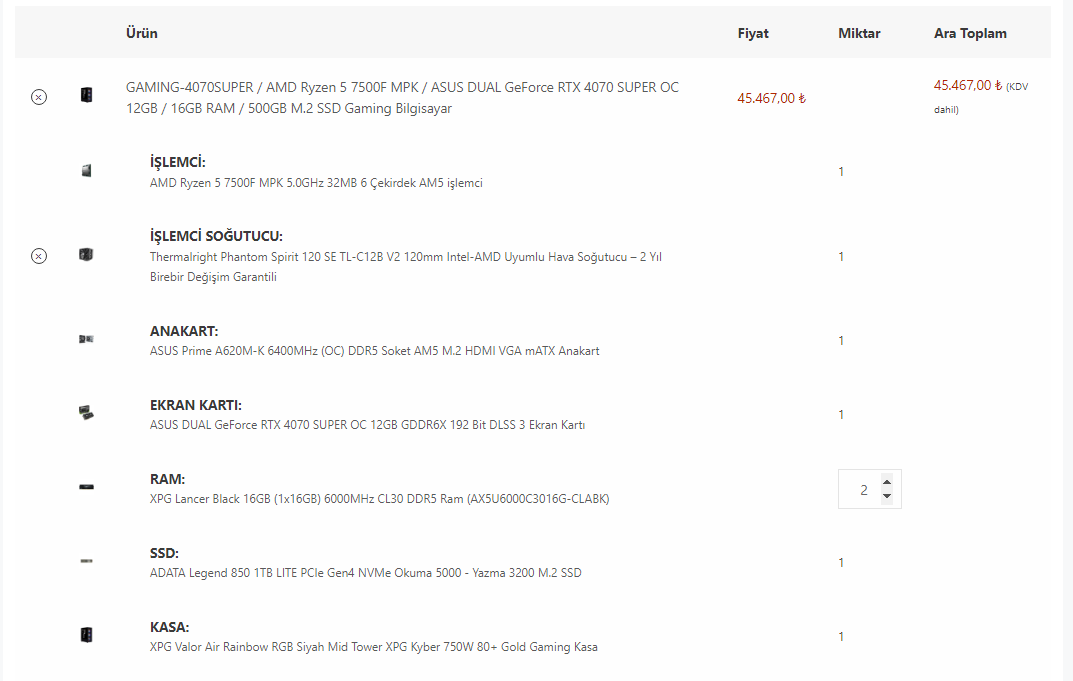
Task: Decrease RAM quantity with down arrow
Action: (887, 496)
